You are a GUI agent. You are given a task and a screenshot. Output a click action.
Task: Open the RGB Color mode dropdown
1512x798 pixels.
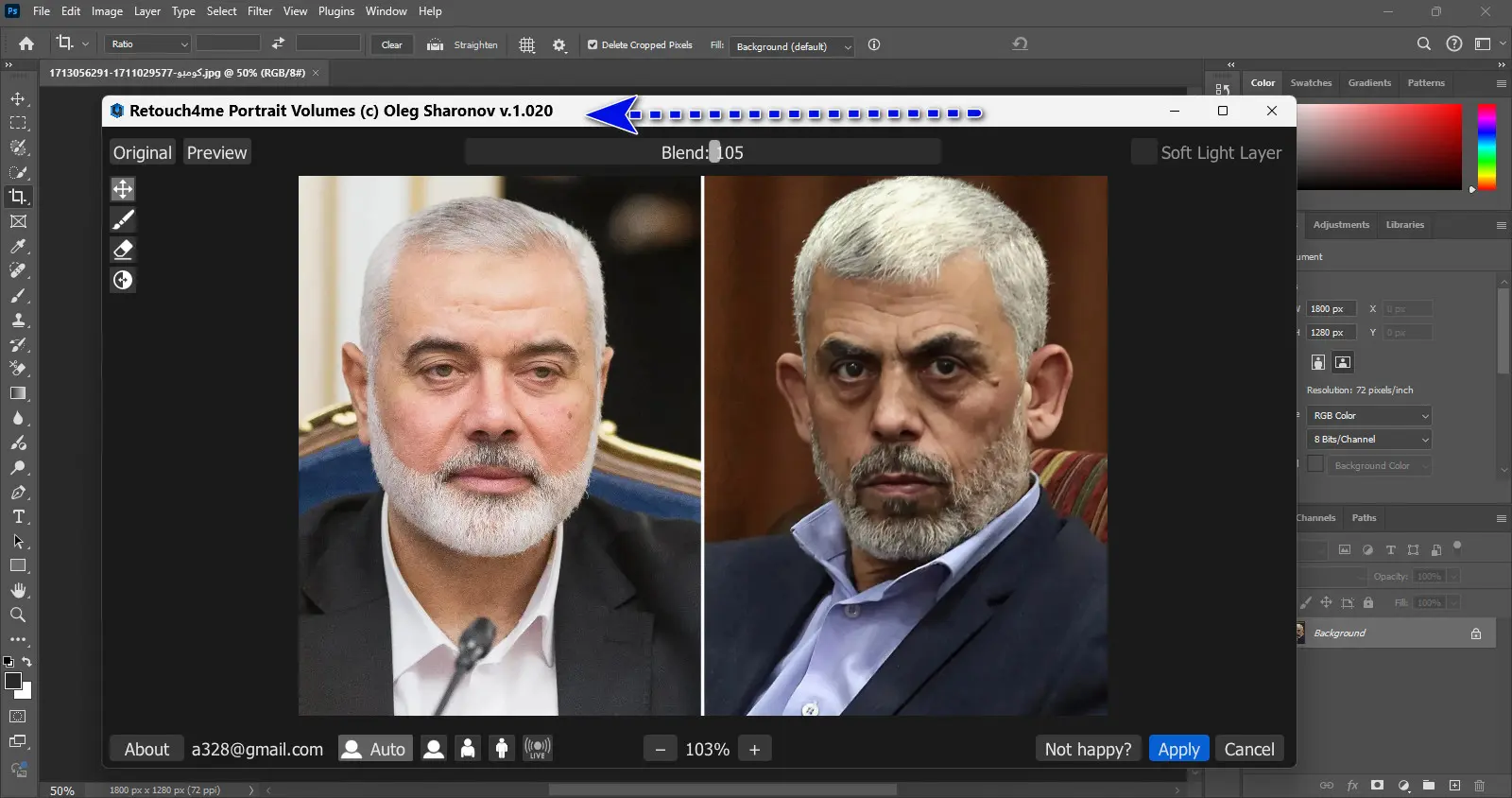1370,416
